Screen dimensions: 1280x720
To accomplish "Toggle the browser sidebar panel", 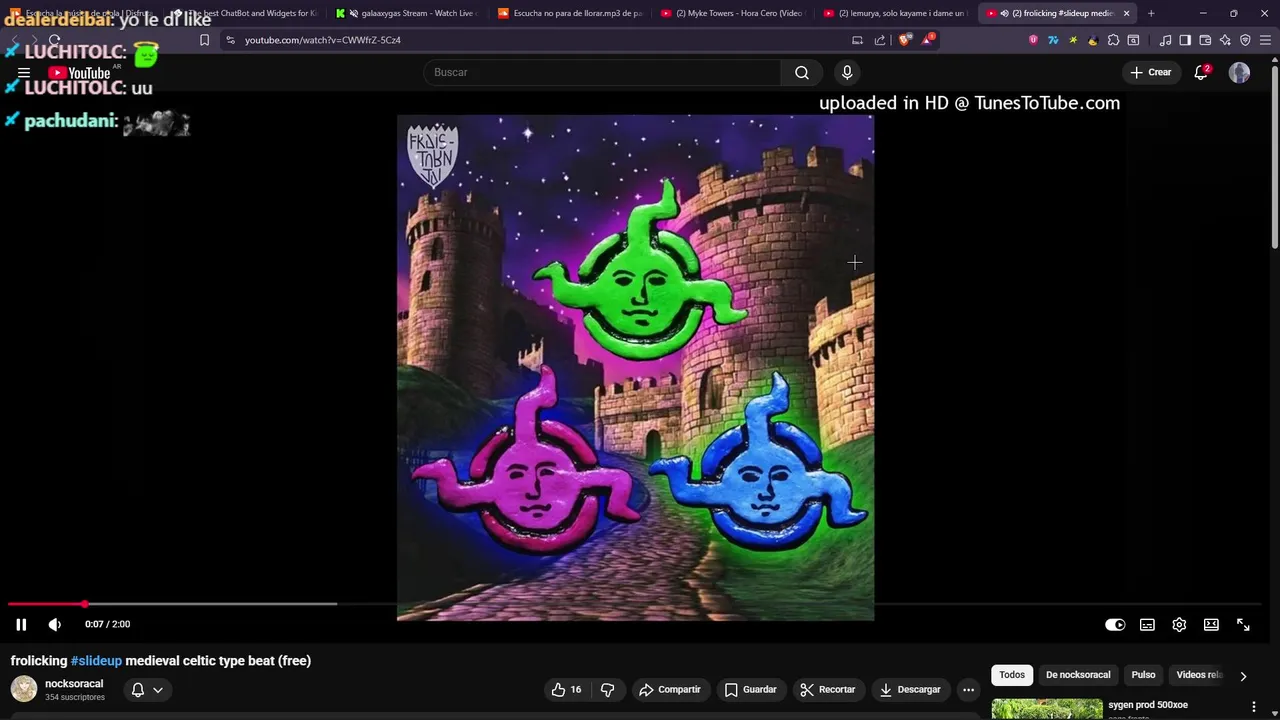I will pos(1185,40).
